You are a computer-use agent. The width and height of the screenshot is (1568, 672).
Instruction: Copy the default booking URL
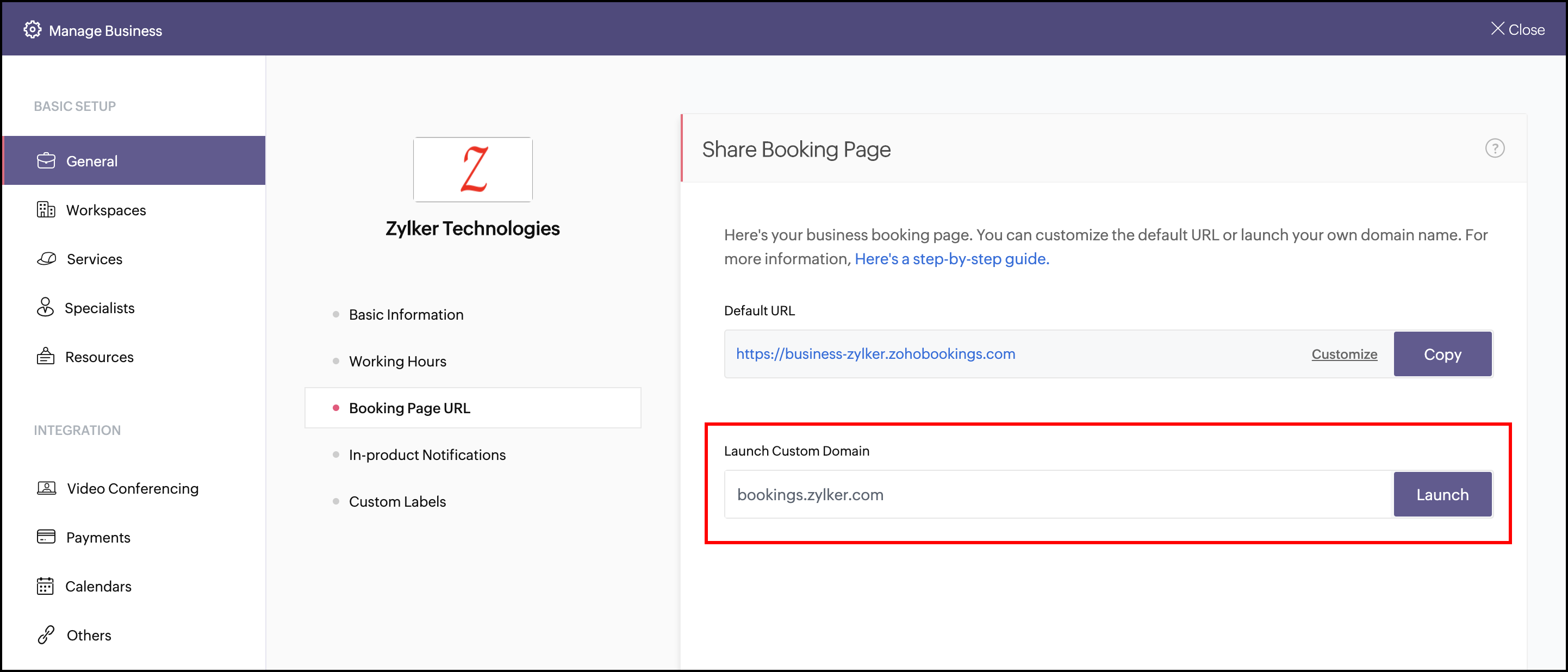click(1442, 354)
